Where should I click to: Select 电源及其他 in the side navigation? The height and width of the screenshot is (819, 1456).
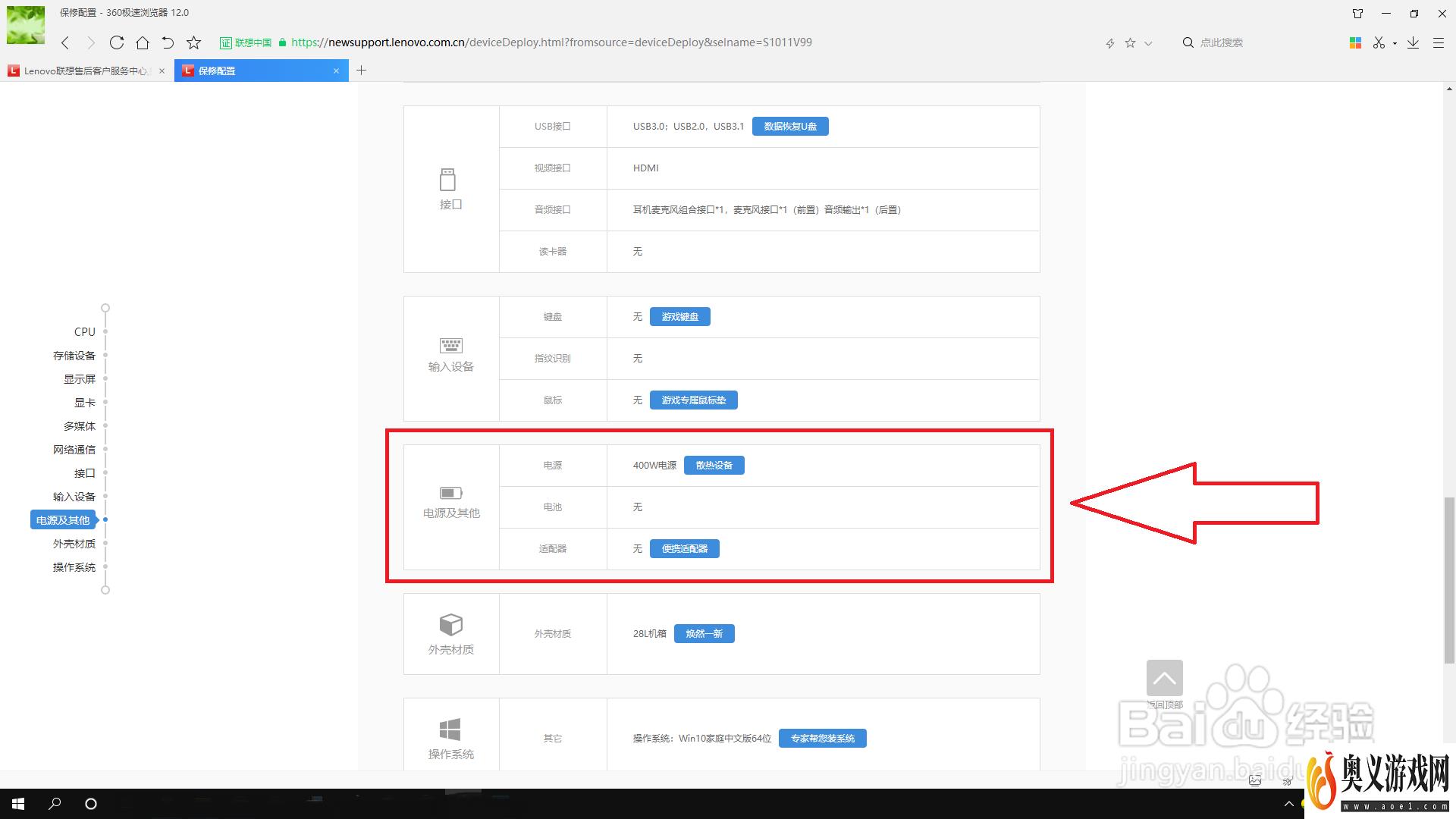[63, 520]
